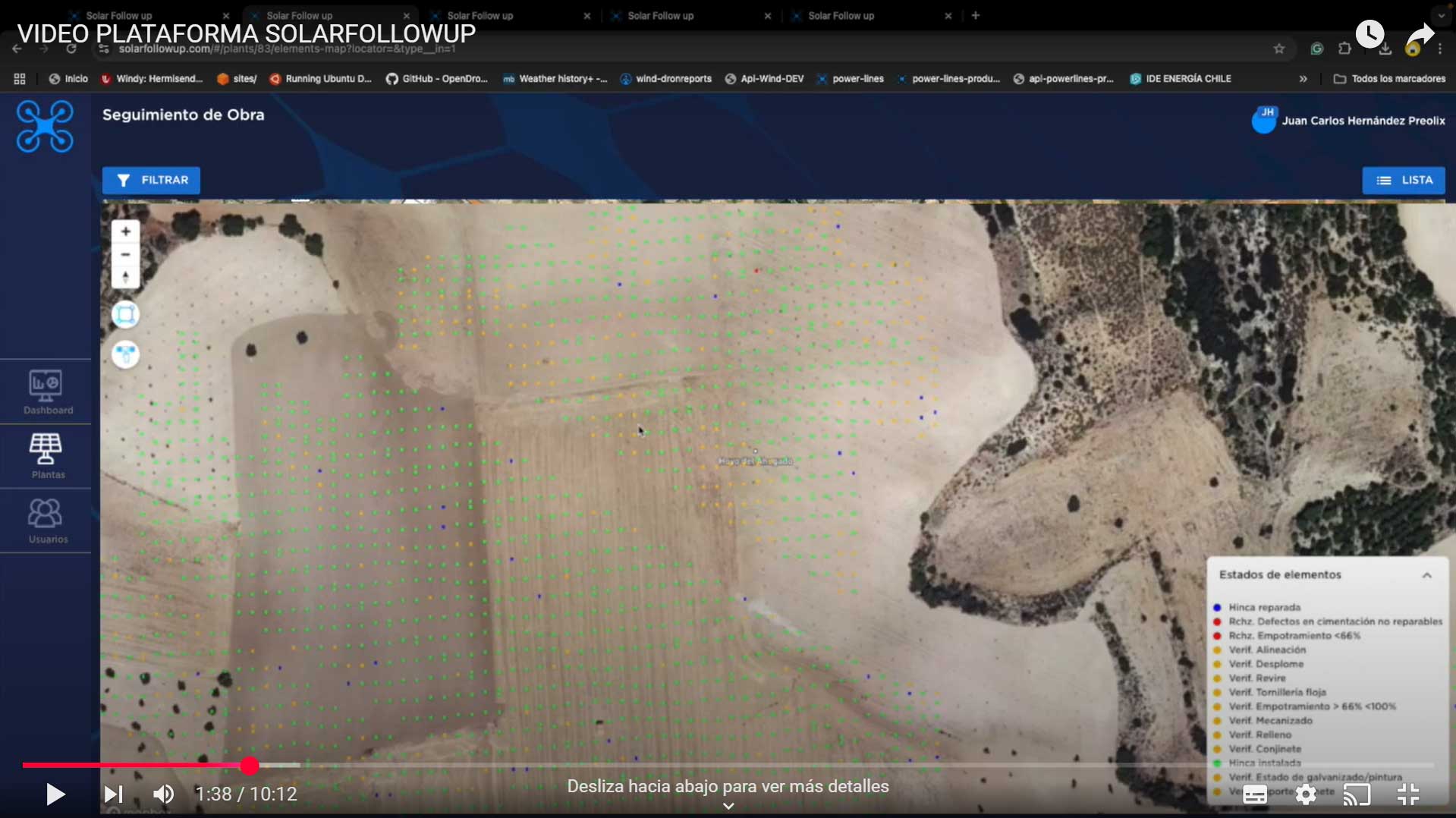The height and width of the screenshot is (818, 1456).
Task: Open the Inicio bookmark
Action: [x=68, y=79]
